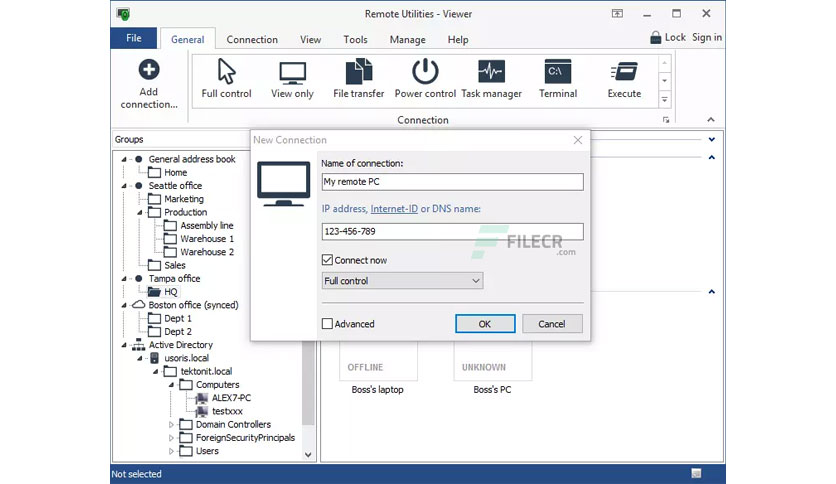This screenshot has width=836, height=484.
Task: Expand the Users folder node
Action: 171,451
